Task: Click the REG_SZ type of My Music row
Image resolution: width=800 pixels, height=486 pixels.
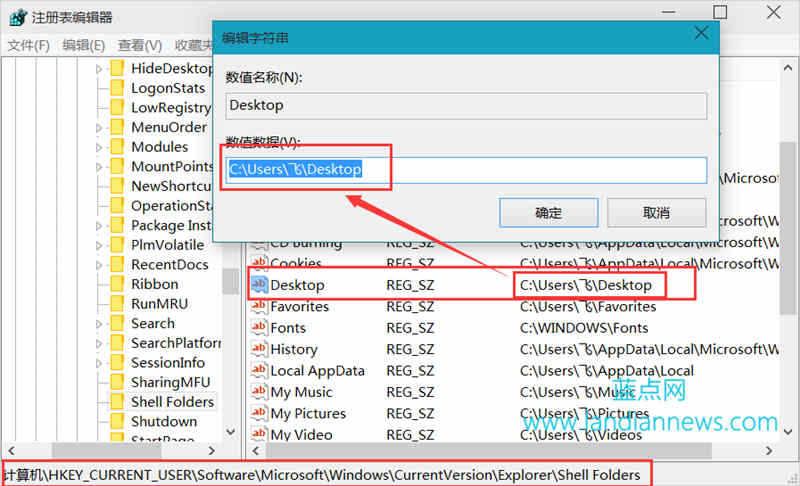Action: (x=410, y=392)
